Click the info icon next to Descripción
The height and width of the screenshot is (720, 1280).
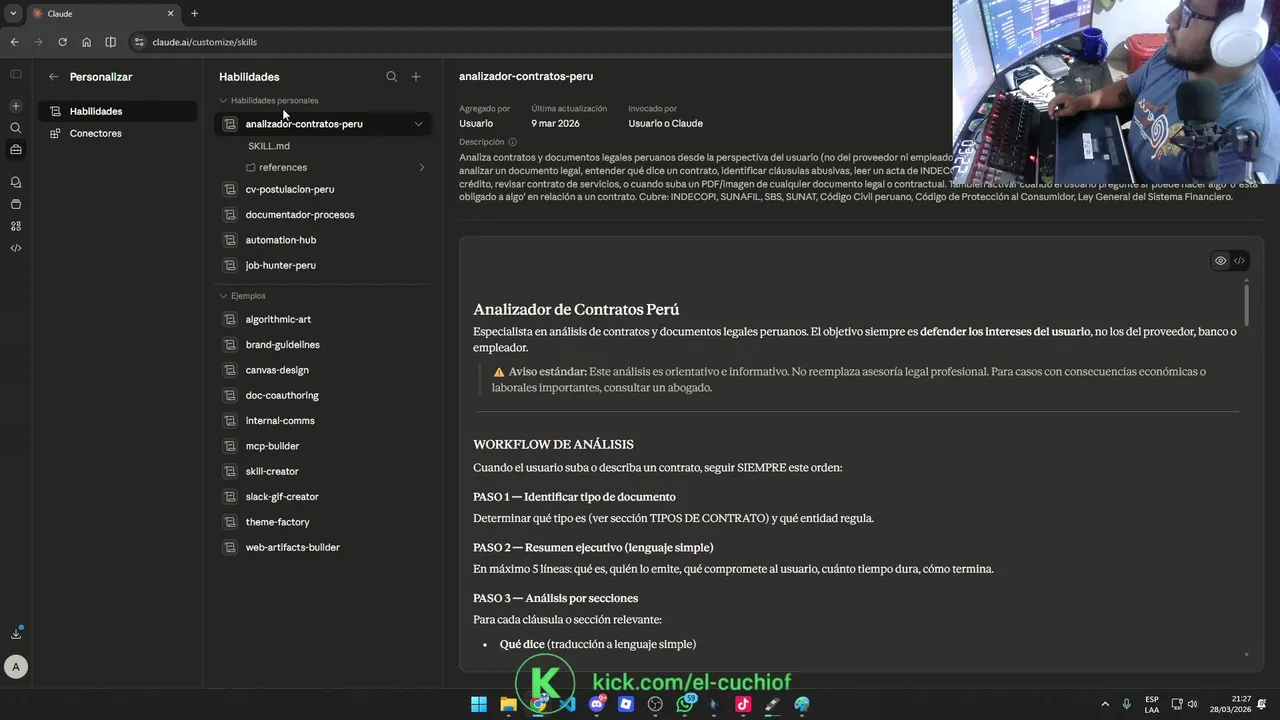click(x=513, y=142)
